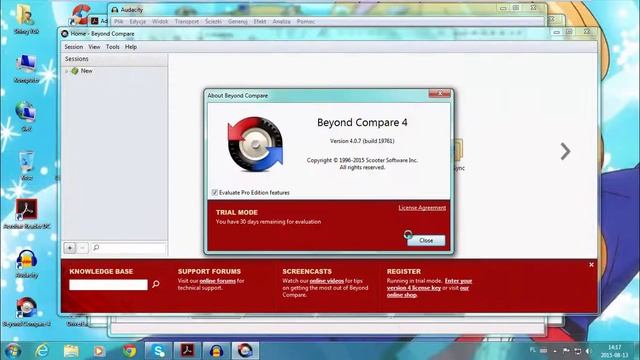This screenshot has height=360, width=640.
Task: Switch to Skype on the taskbar
Action: [x=158, y=351]
